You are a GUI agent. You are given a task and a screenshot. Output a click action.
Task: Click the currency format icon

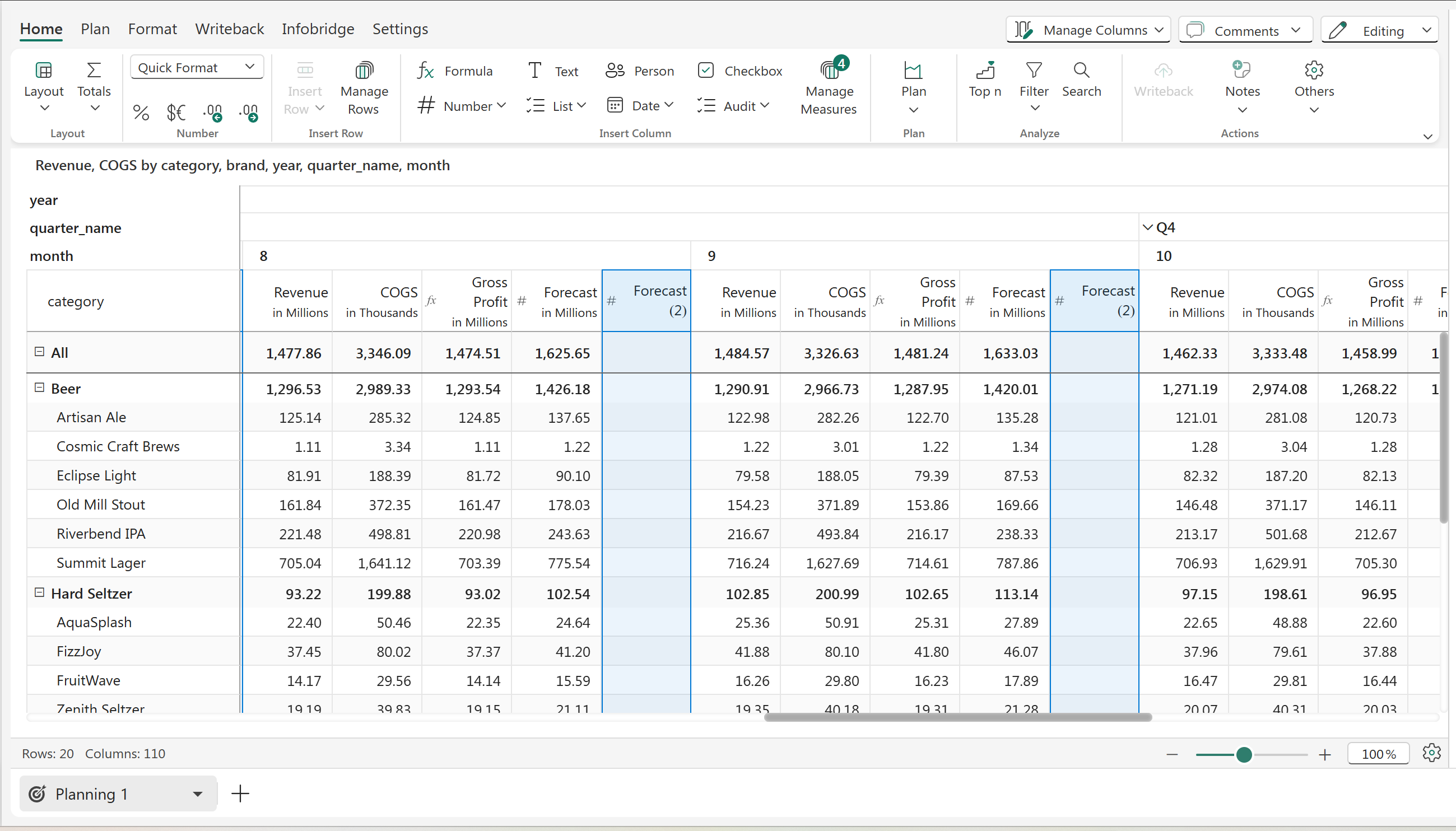pyautogui.click(x=176, y=112)
